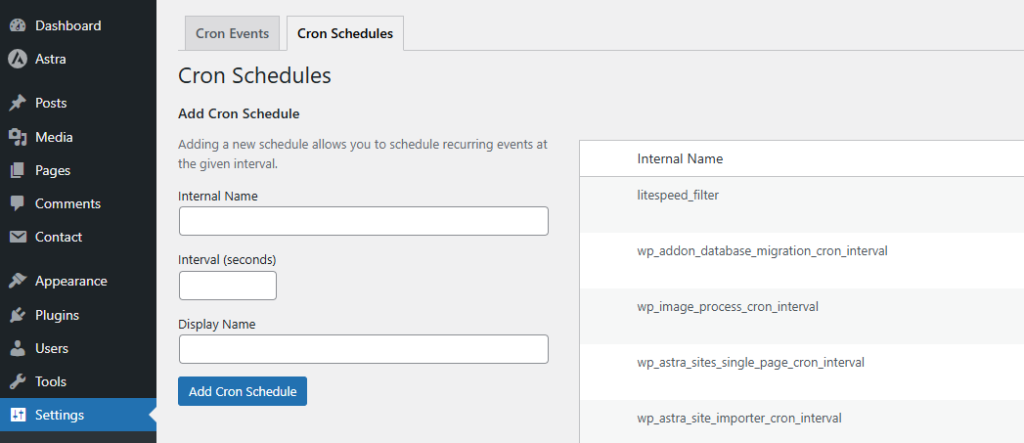Click the Interval (seconds) field
This screenshot has height=443, width=1024.
[227, 286]
